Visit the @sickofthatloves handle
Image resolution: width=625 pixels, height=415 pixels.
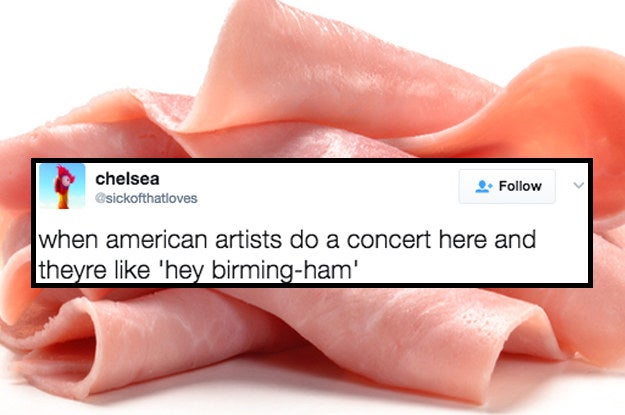pyautogui.click(x=146, y=198)
